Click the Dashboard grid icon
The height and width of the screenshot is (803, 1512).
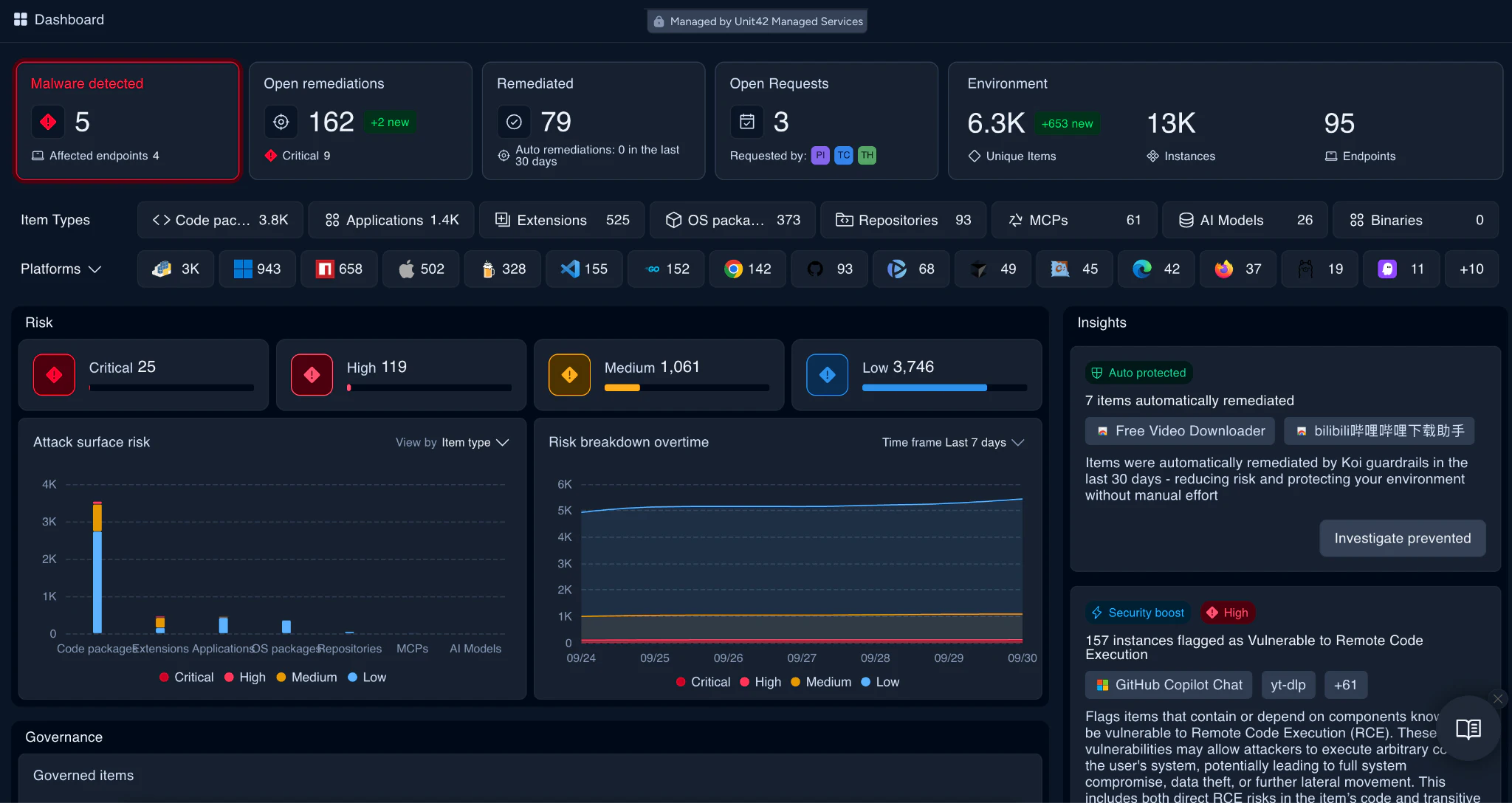[20, 19]
